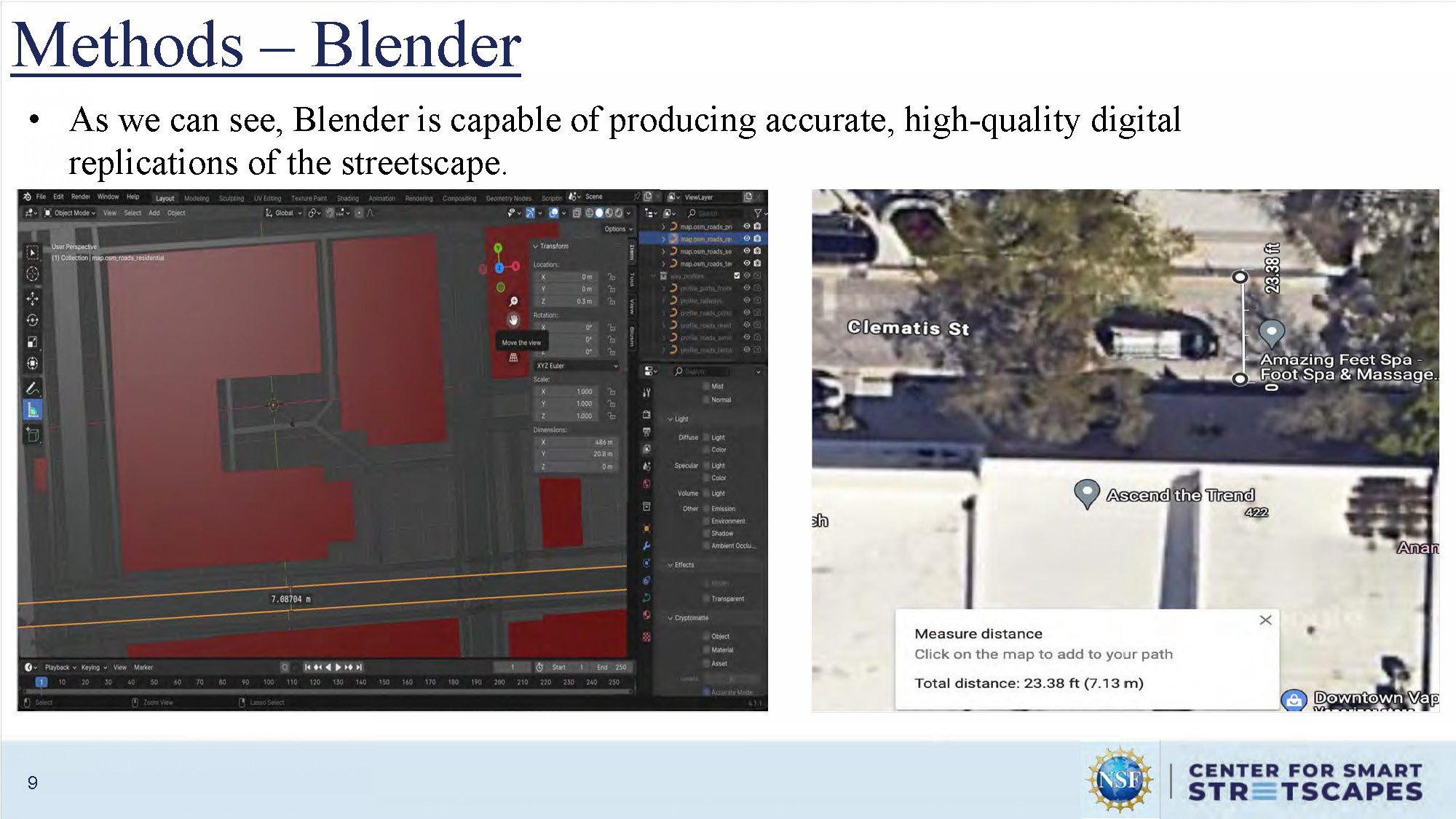
Task: Click the search field in the Outliner
Action: click(711, 213)
